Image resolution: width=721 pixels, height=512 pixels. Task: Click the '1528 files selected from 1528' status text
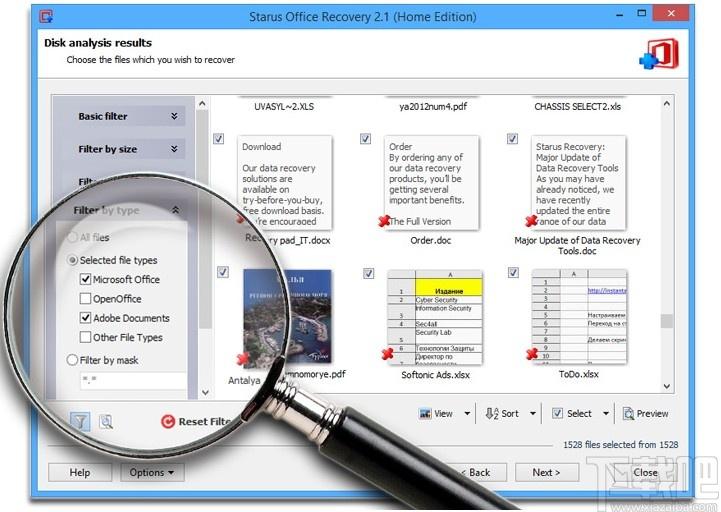(x=621, y=445)
